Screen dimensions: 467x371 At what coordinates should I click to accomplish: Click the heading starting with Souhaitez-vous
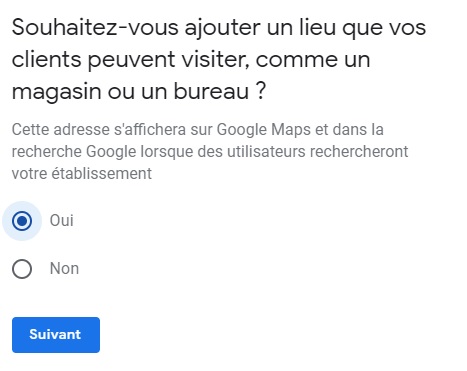219,59
